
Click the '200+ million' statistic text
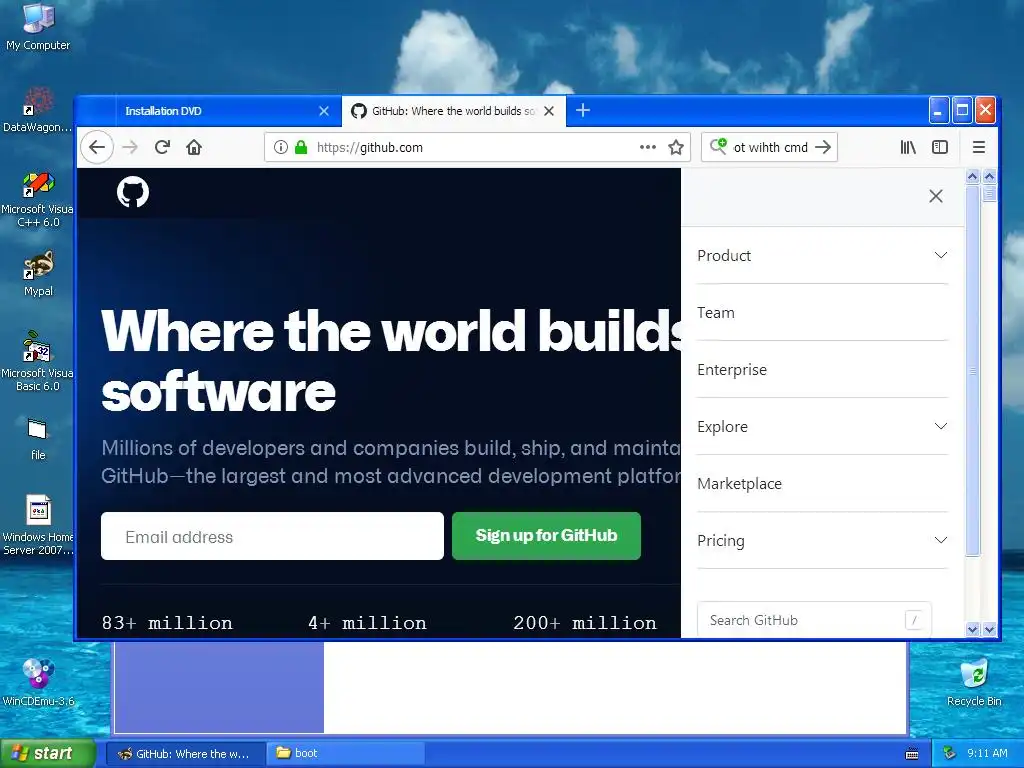point(584,623)
